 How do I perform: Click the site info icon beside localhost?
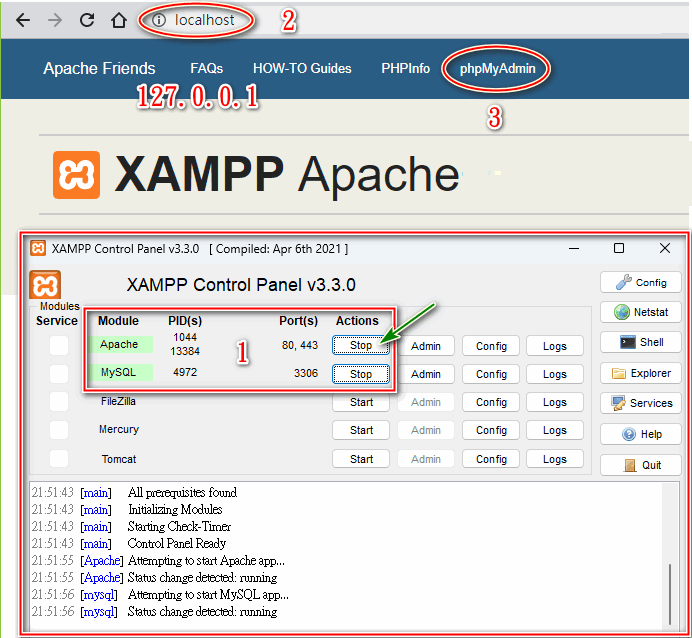(158, 20)
